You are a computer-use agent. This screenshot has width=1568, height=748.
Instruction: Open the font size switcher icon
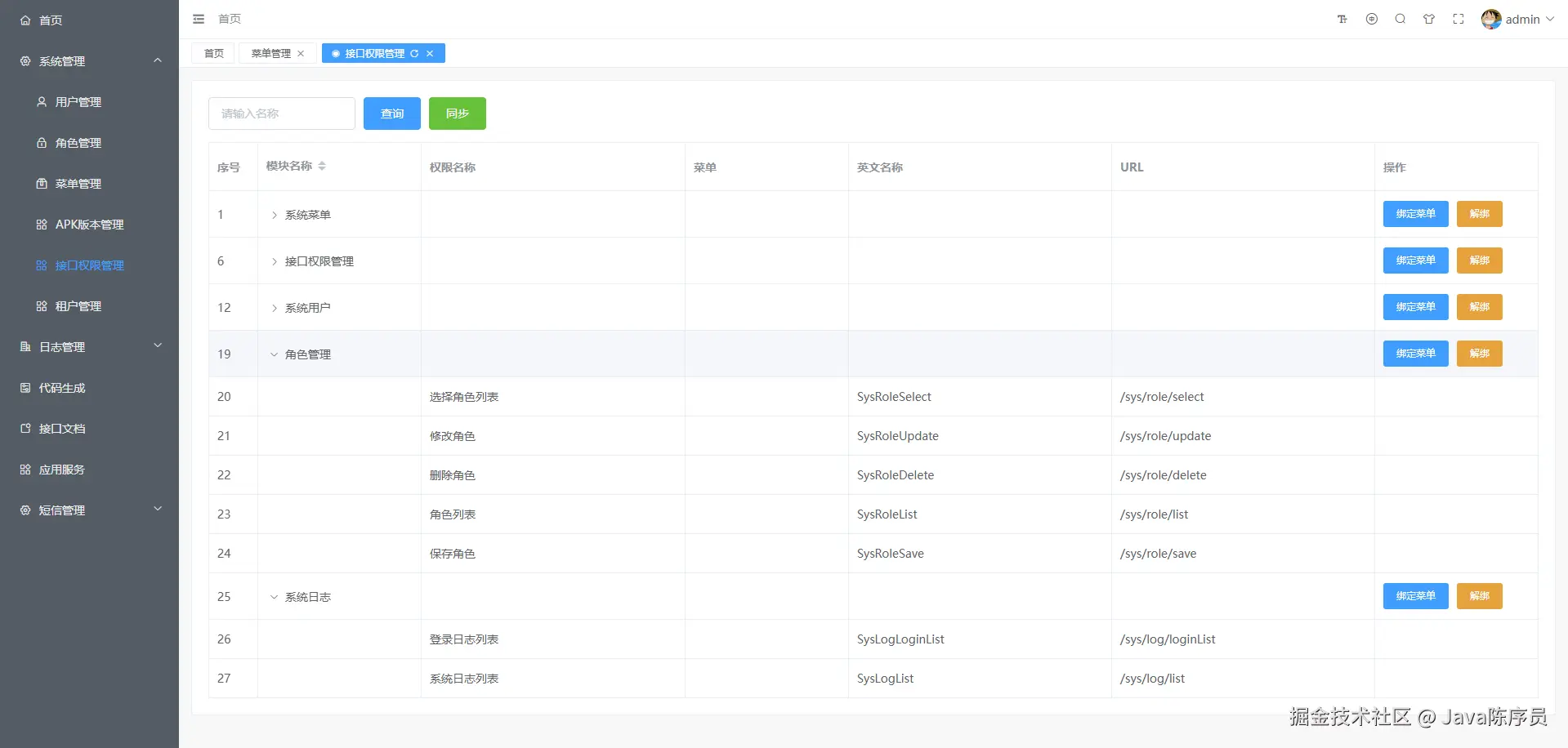(1342, 19)
